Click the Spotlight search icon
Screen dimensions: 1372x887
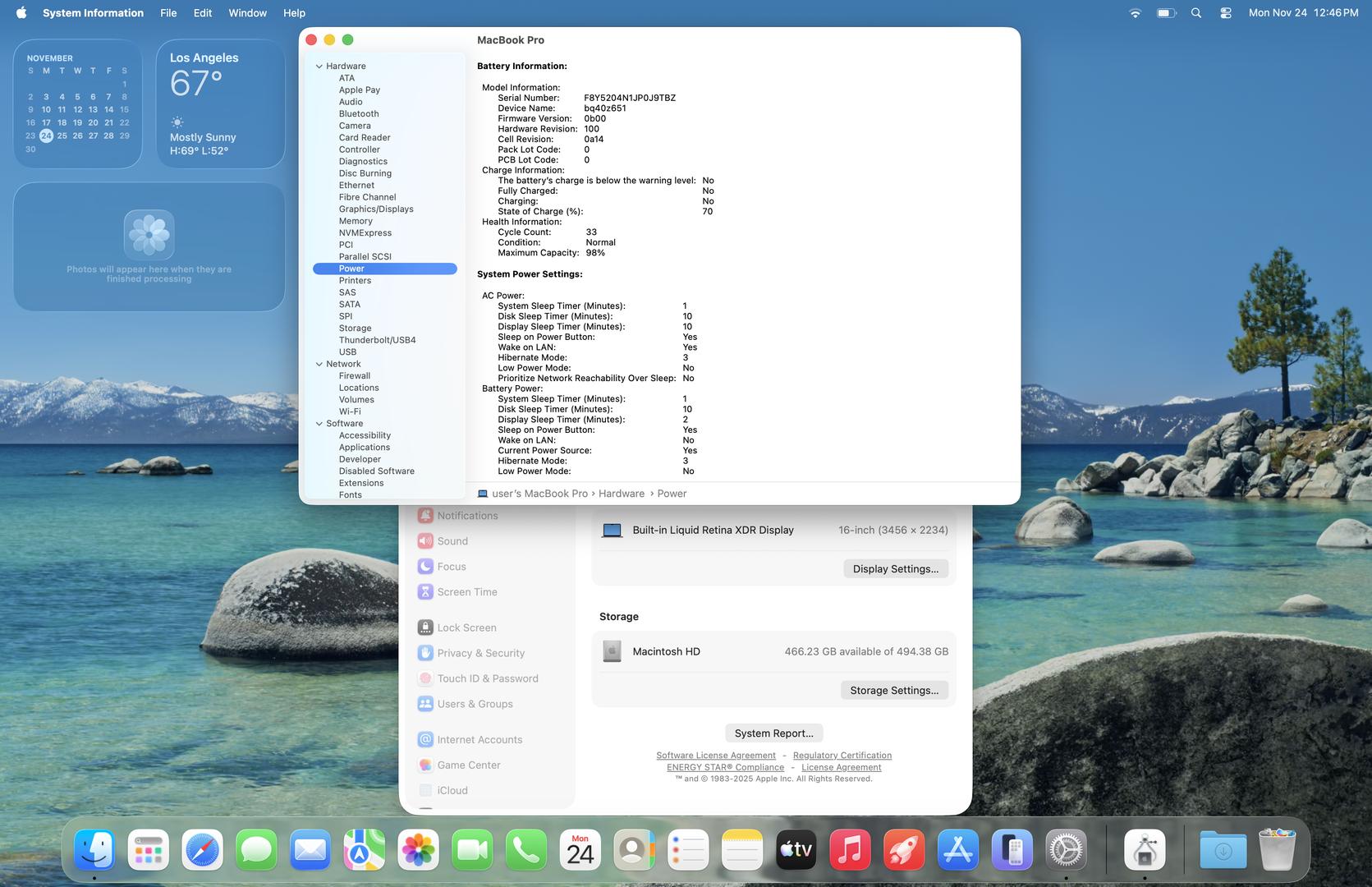point(1196,13)
